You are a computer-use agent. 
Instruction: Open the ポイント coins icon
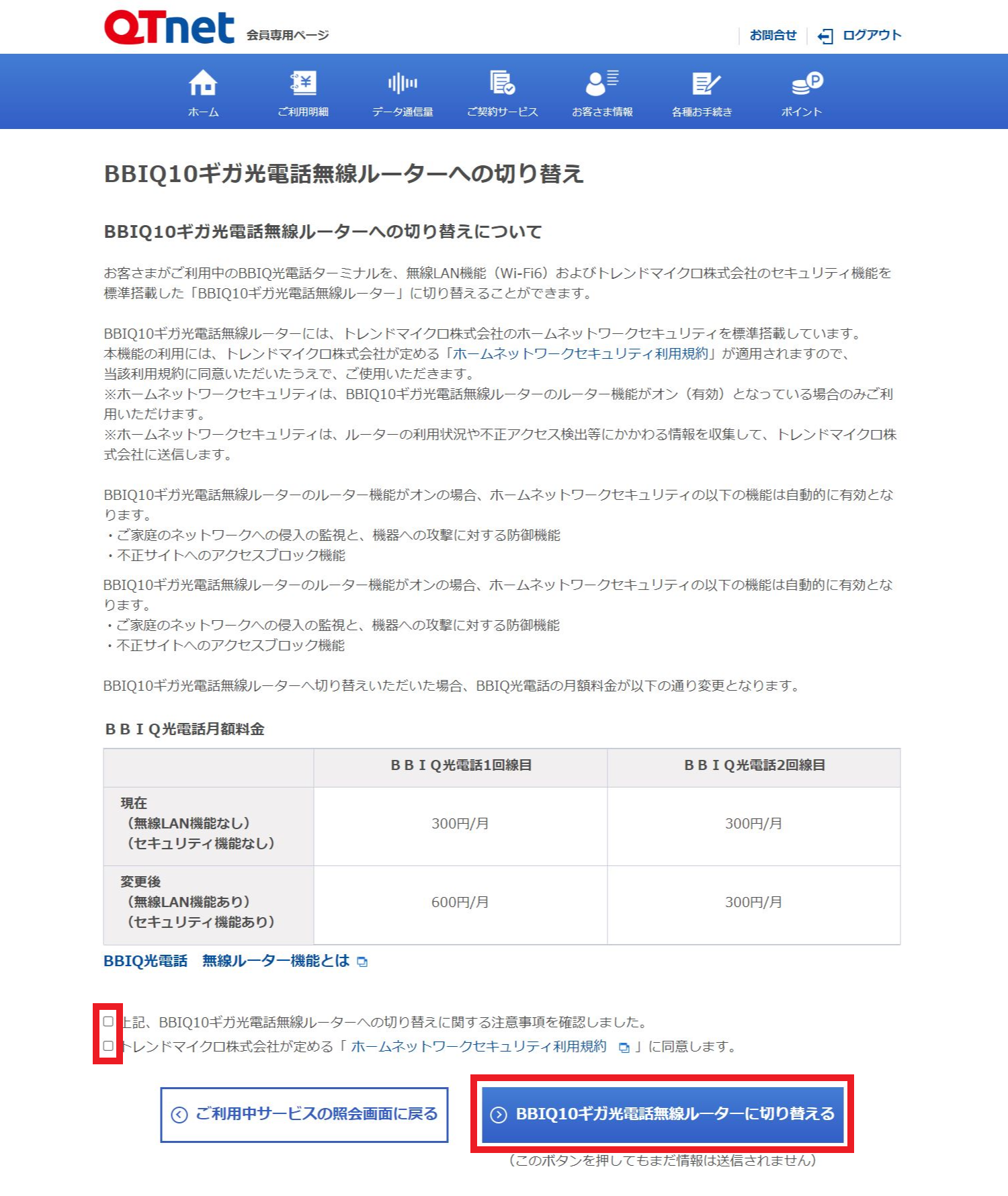(x=806, y=83)
